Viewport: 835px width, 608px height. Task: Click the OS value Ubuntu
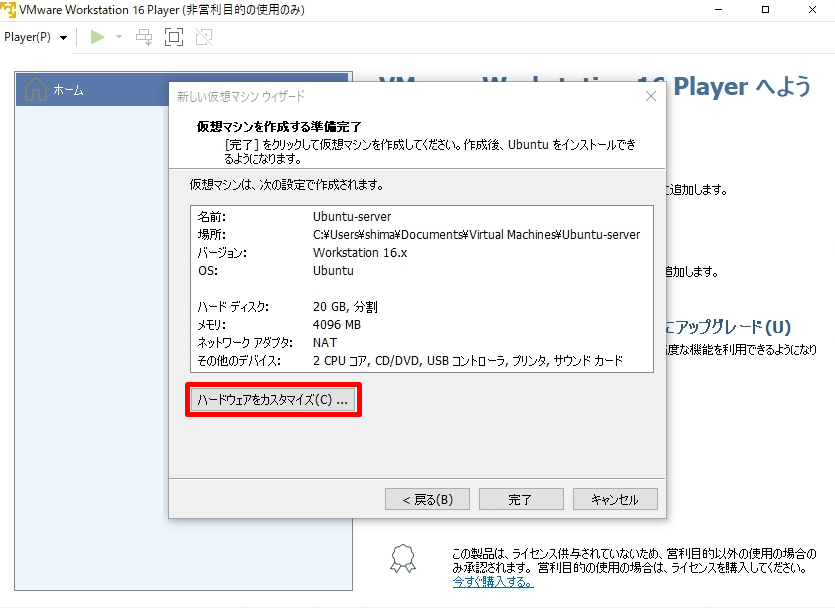333,271
